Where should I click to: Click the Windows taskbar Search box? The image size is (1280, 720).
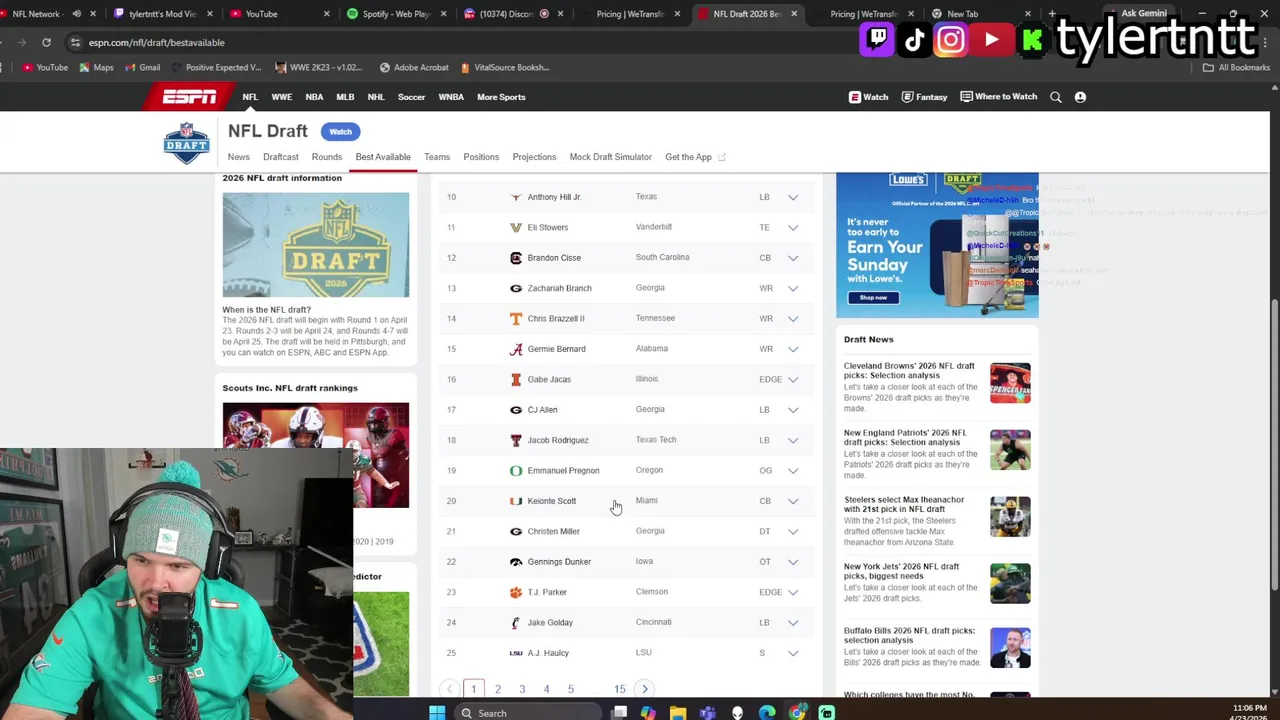coord(527,713)
